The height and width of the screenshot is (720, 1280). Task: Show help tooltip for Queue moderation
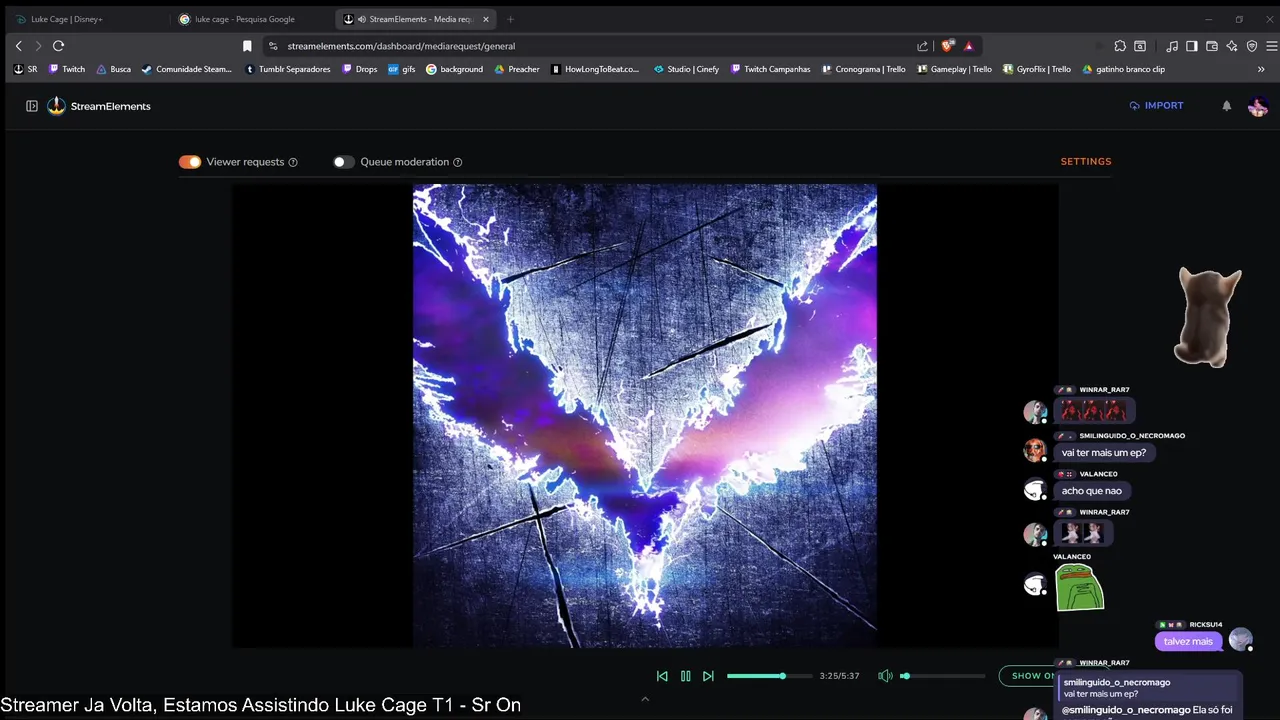pyautogui.click(x=458, y=162)
